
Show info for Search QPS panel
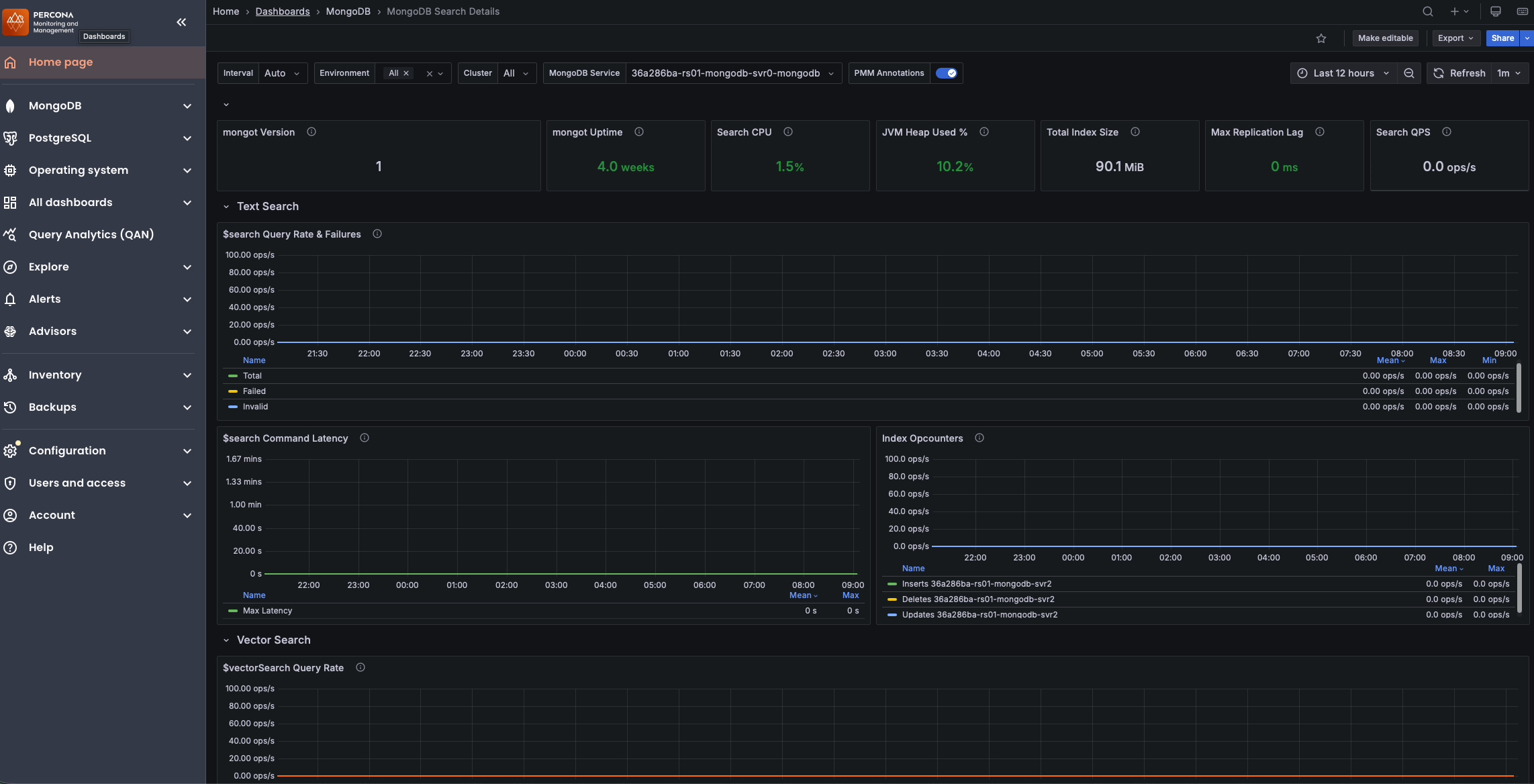click(x=1447, y=132)
